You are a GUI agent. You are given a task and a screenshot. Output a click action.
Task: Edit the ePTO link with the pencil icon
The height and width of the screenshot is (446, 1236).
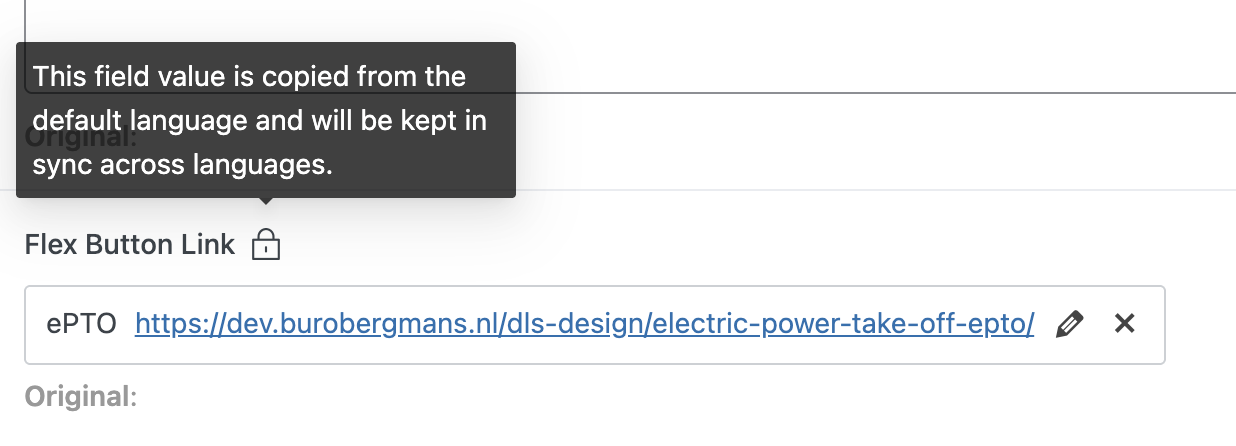click(x=1069, y=324)
